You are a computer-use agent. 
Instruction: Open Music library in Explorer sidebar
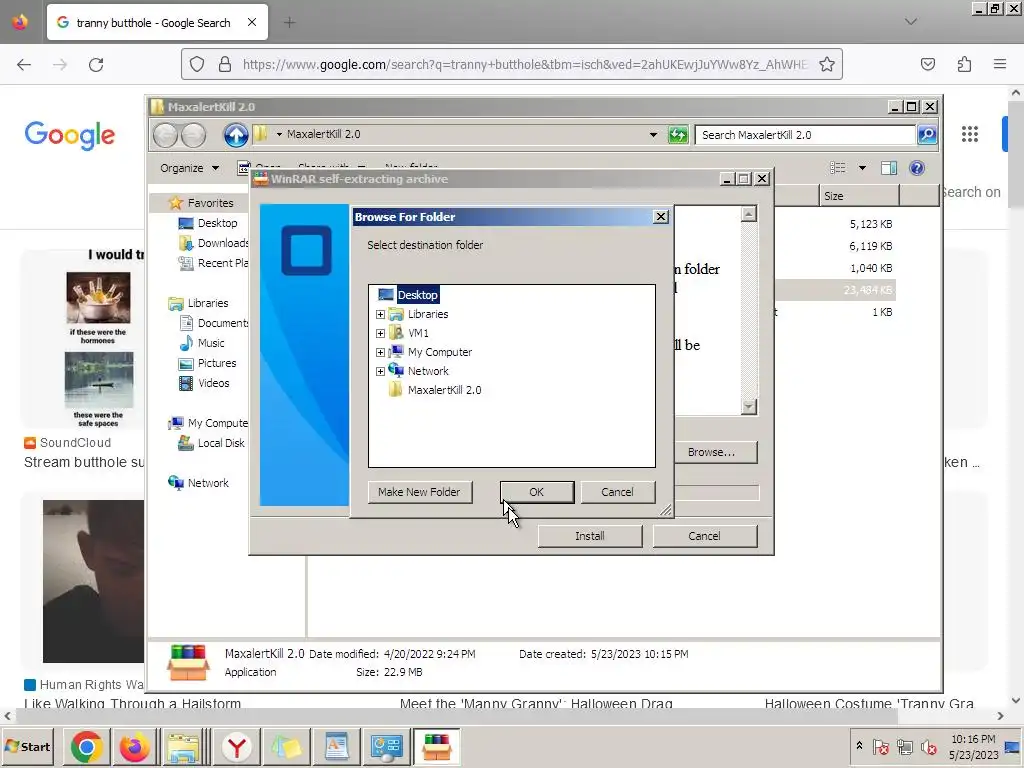(210, 344)
